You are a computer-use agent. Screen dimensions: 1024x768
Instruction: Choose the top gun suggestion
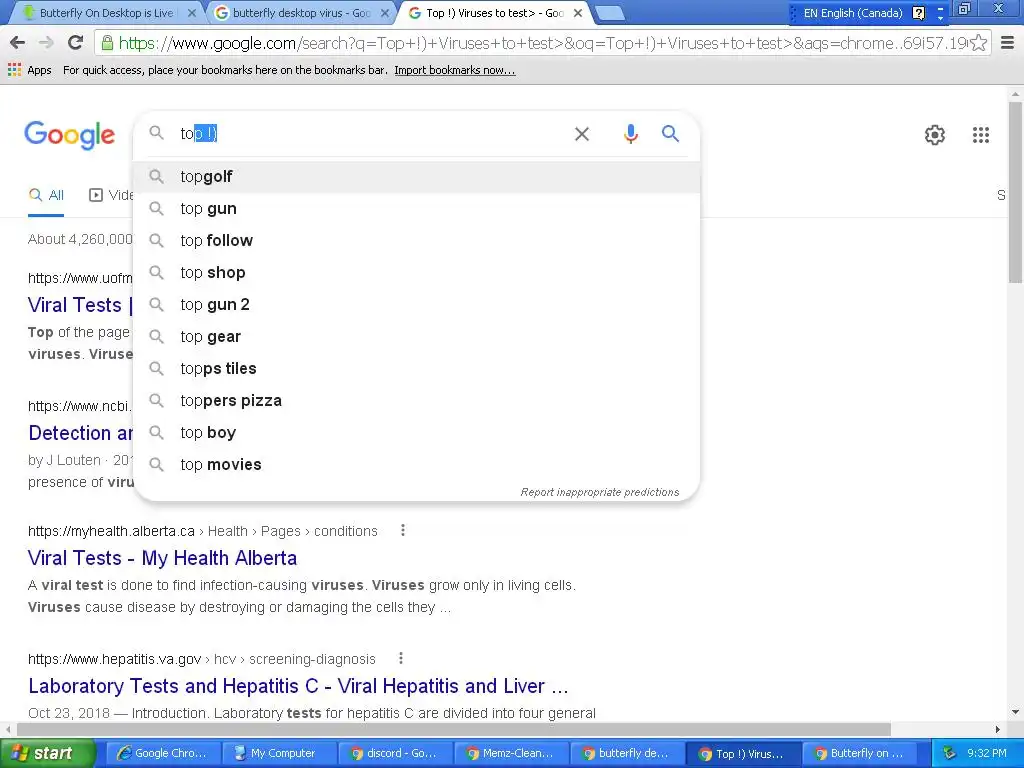click(417, 209)
